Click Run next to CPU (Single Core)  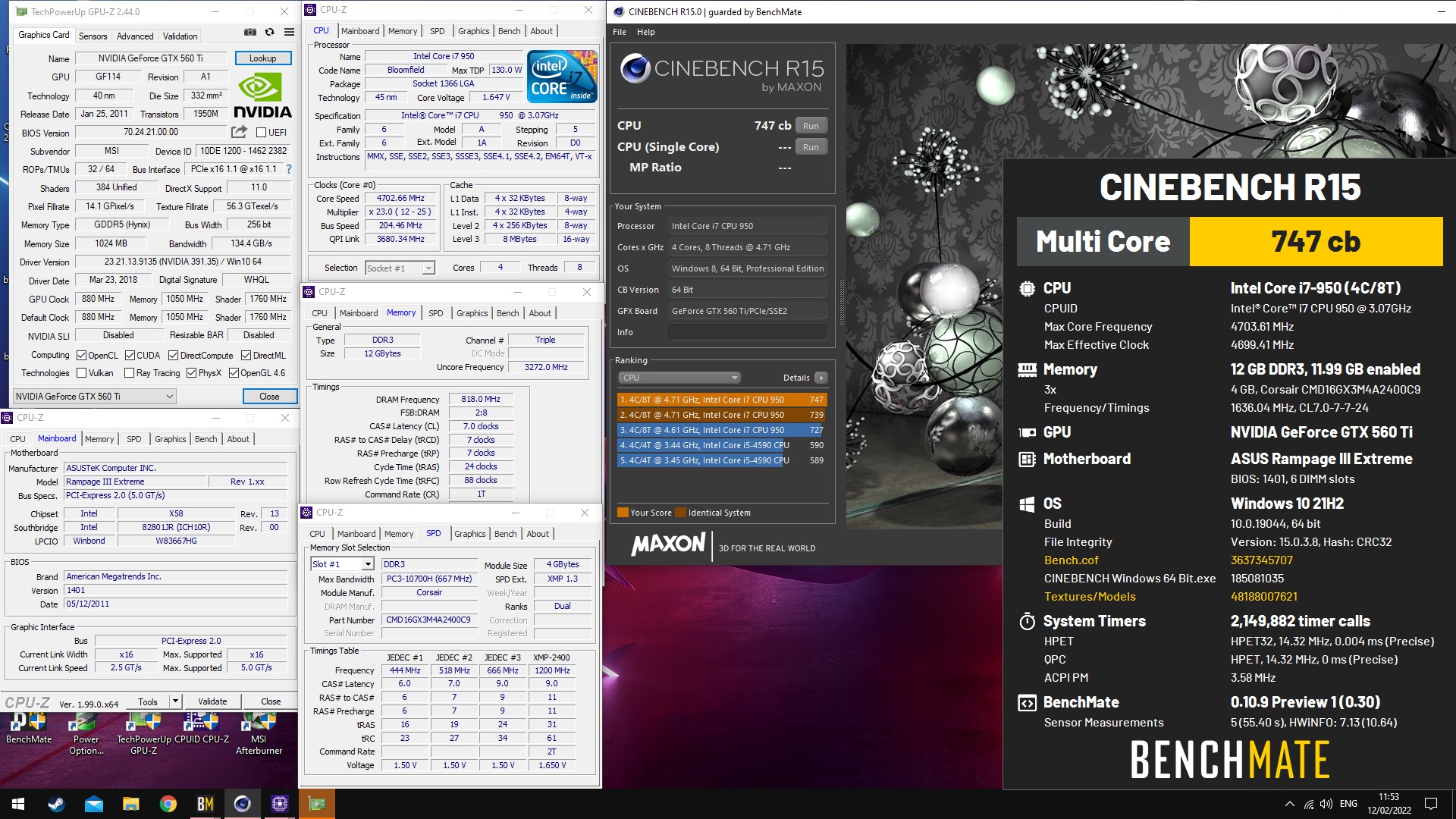tap(811, 147)
